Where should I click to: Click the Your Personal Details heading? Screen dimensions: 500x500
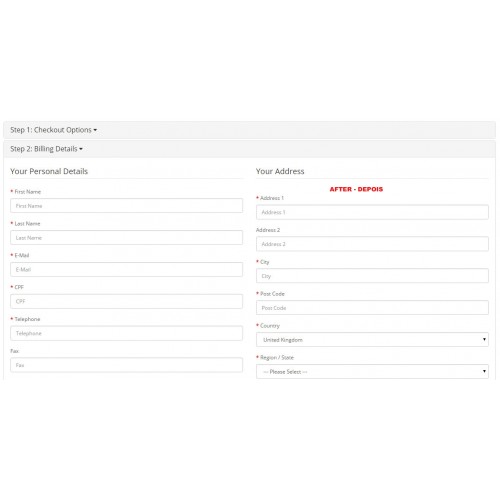pyautogui.click(x=49, y=171)
